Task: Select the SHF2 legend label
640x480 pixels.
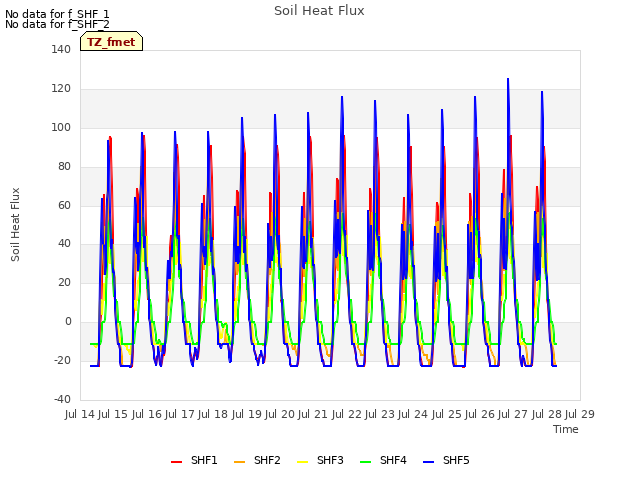Action: coord(267,460)
